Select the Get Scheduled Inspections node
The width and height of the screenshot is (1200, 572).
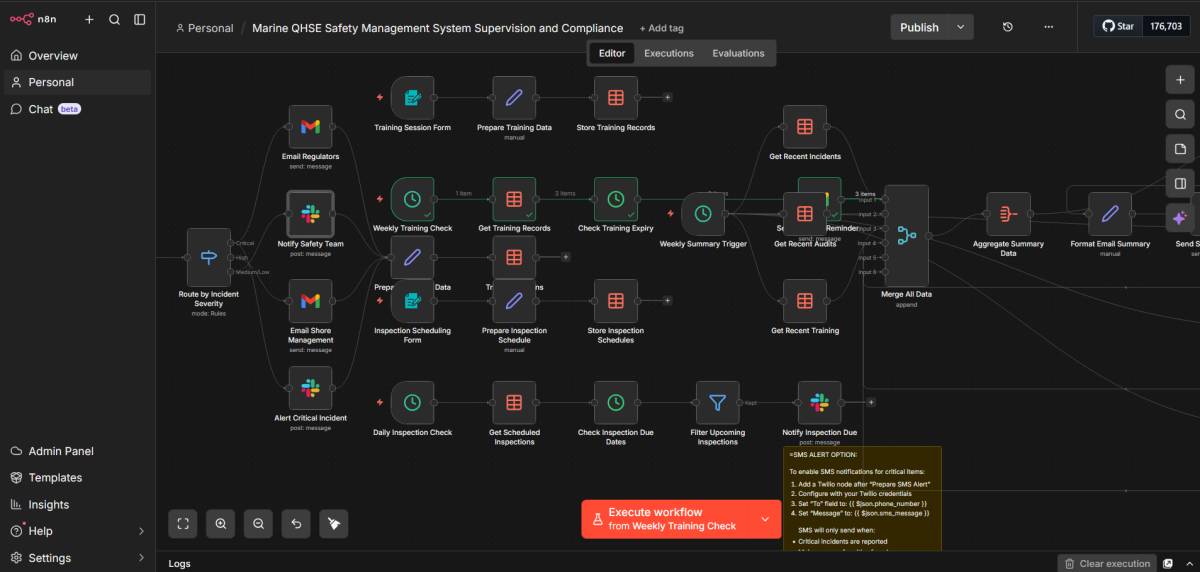pyautogui.click(x=514, y=403)
